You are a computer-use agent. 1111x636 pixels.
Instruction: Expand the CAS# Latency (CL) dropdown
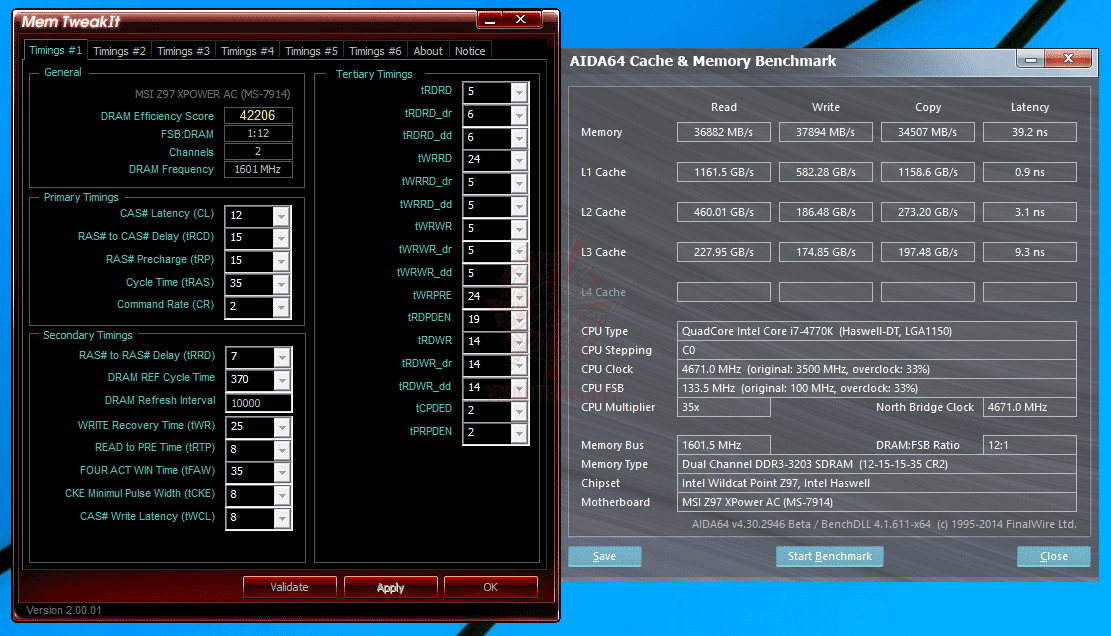(x=281, y=215)
